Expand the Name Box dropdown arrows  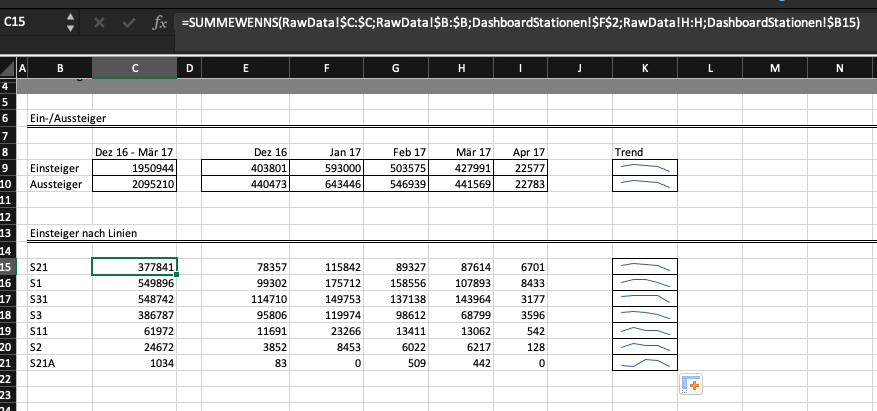click(x=71, y=21)
